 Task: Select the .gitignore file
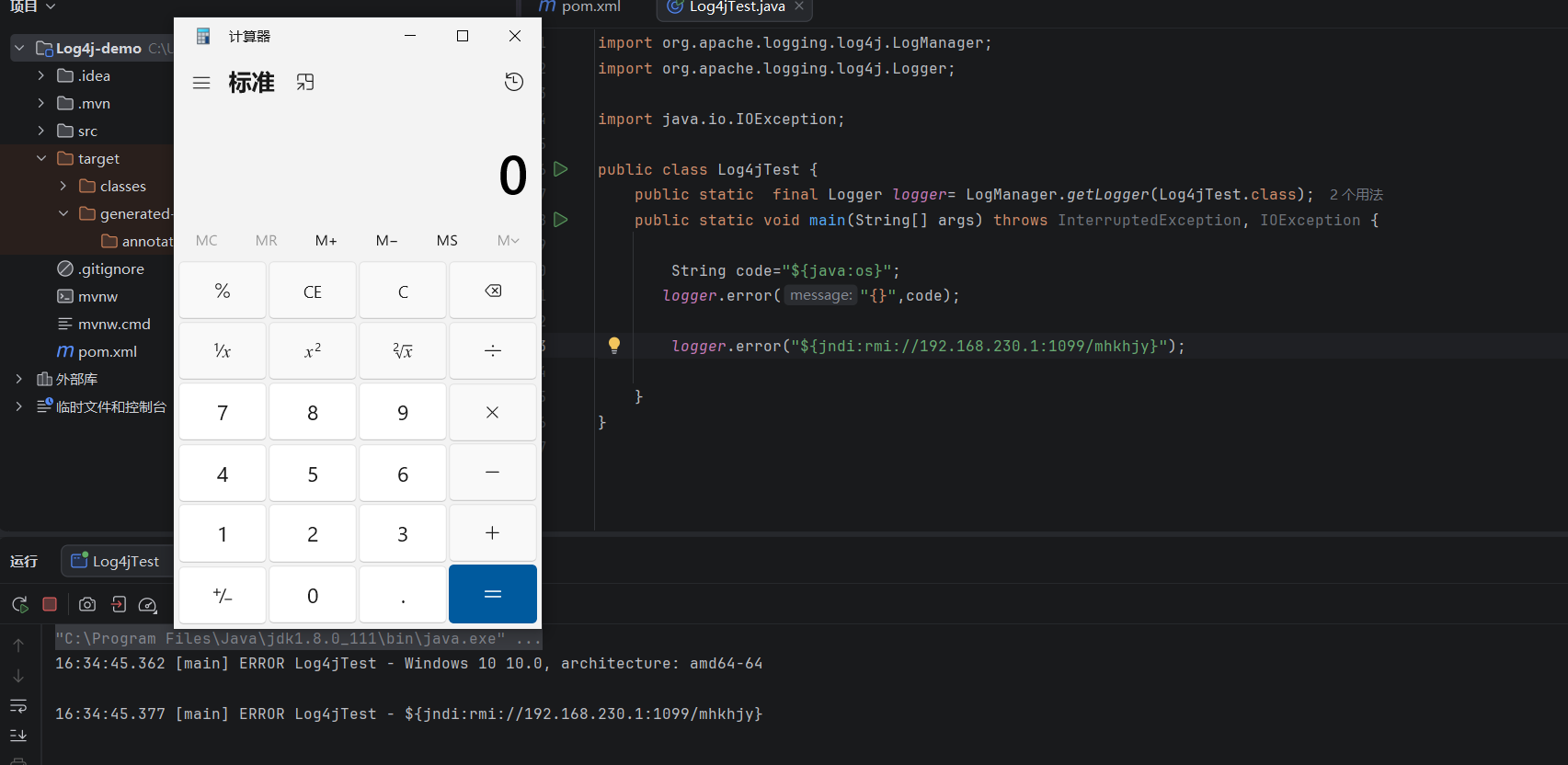click(101, 268)
